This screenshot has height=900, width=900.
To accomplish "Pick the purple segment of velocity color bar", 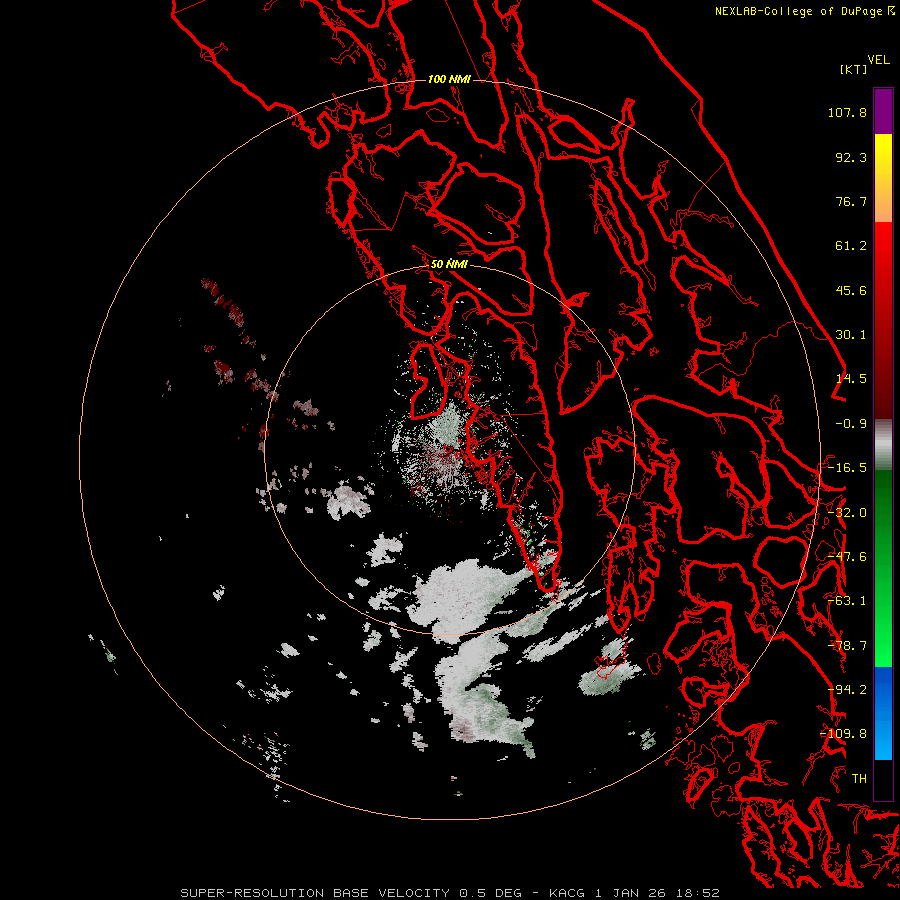I will [x=883, y=111].
